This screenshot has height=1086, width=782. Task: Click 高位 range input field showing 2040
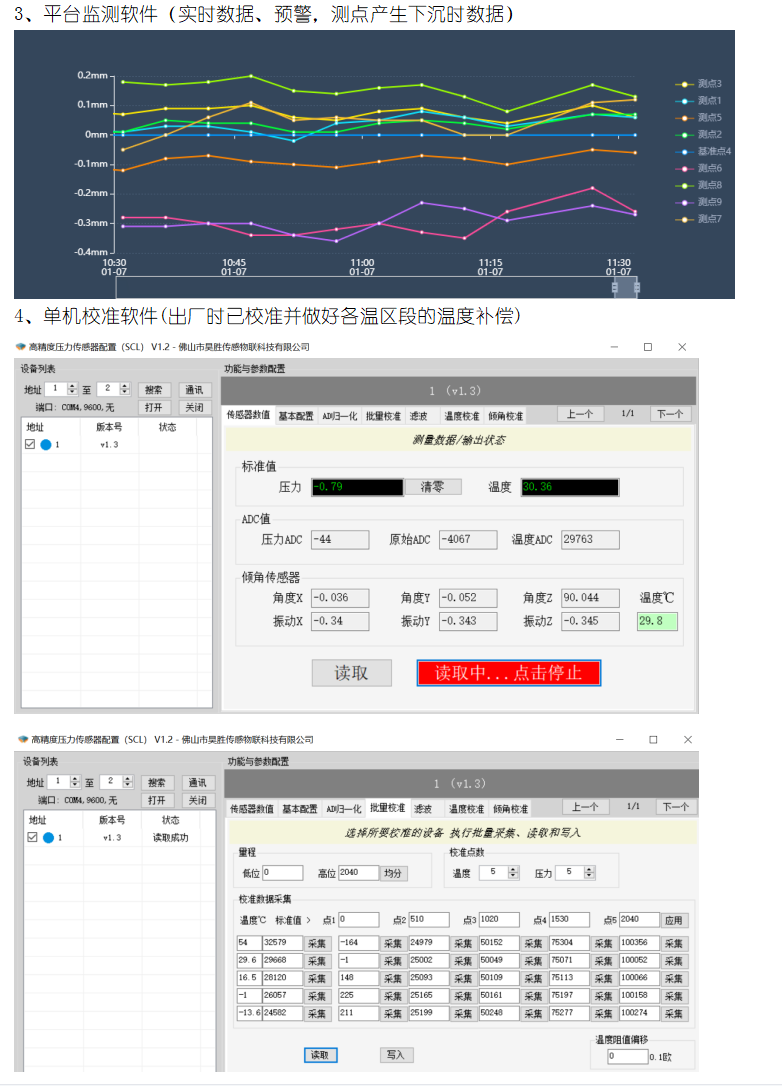click(x=358, y=873)
